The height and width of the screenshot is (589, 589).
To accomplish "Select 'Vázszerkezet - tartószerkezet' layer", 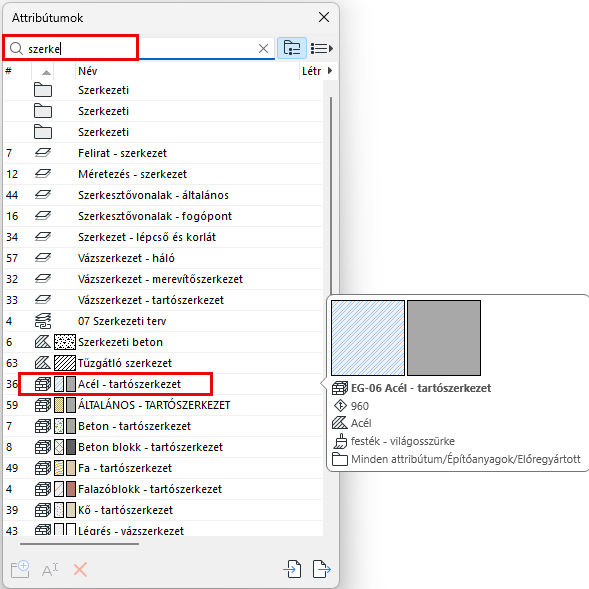I will (x=163, y=301).
